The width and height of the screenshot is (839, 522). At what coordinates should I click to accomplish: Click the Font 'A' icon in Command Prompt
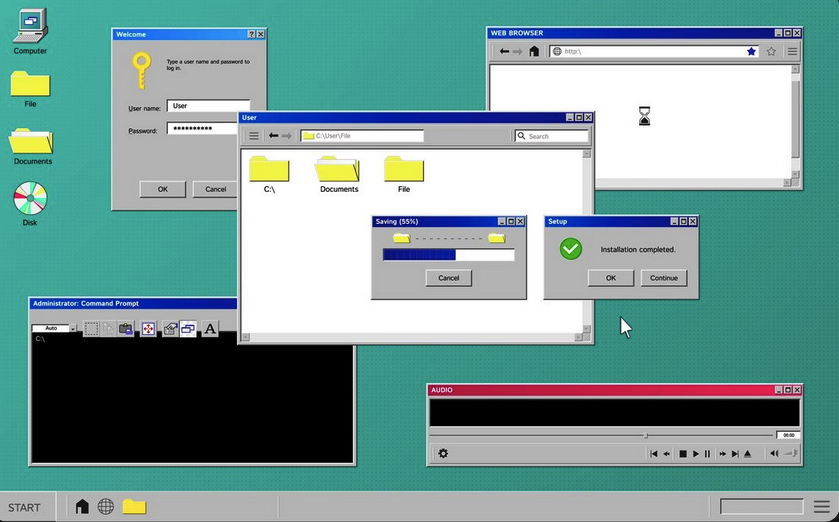[210, 328]
